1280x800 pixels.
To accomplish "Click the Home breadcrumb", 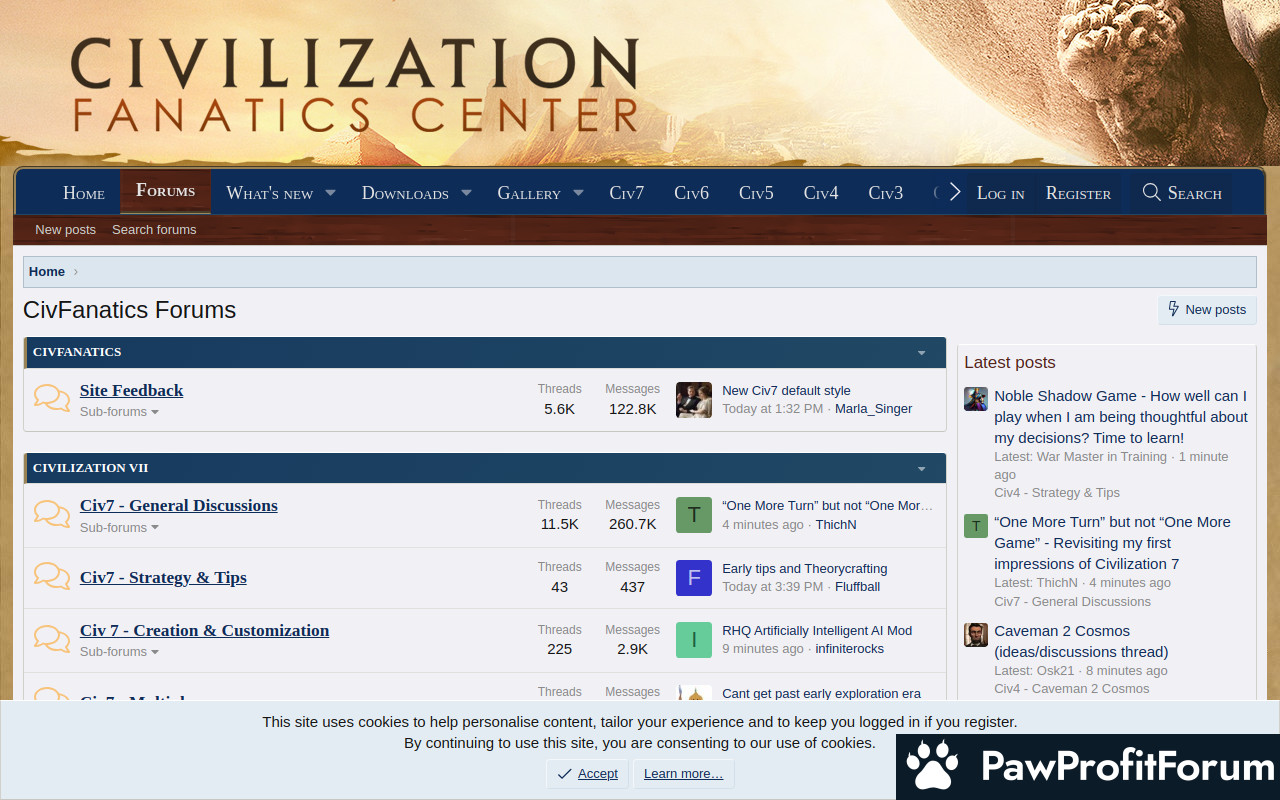I will click(x=47, y=271).
